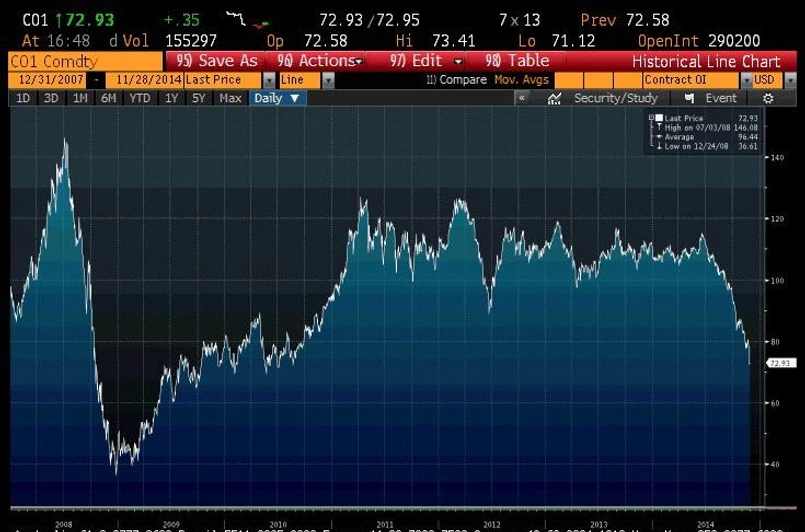The width and height of the screenshot is (805, 532).
Task: Click the double-chevron collapse icon
Action: 522,98
